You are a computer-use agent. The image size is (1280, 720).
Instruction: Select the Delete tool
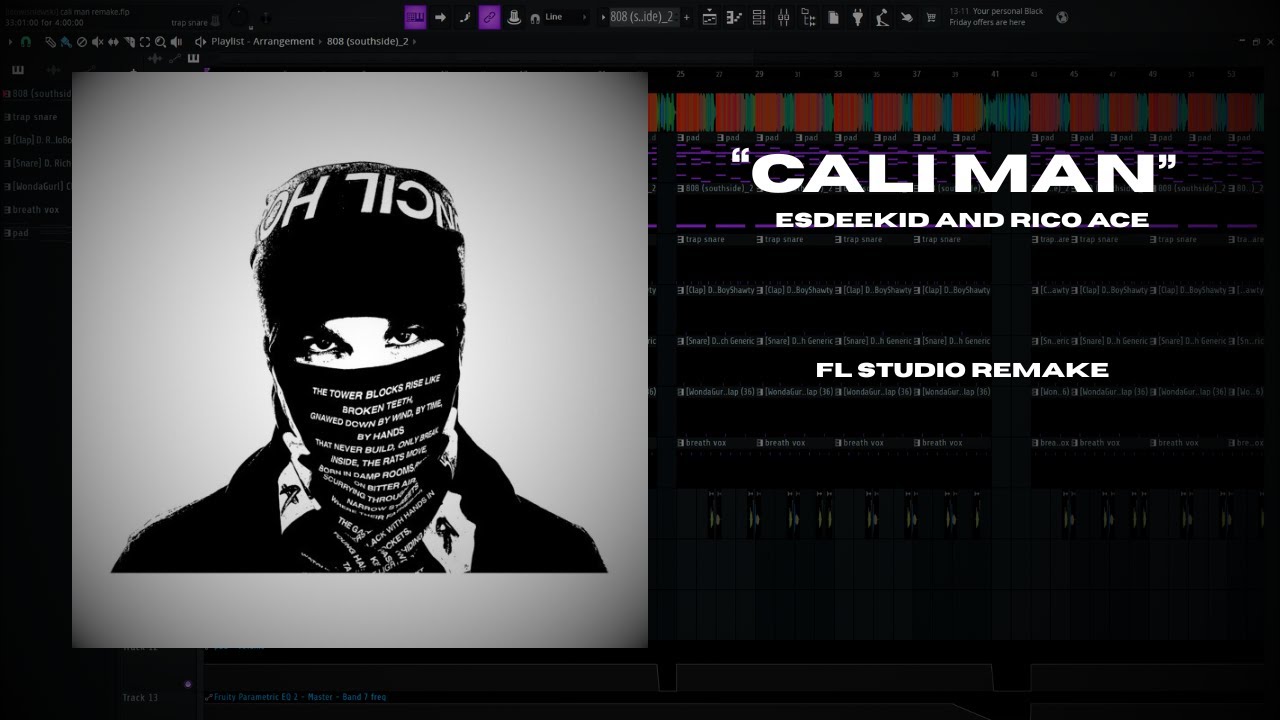82,42
